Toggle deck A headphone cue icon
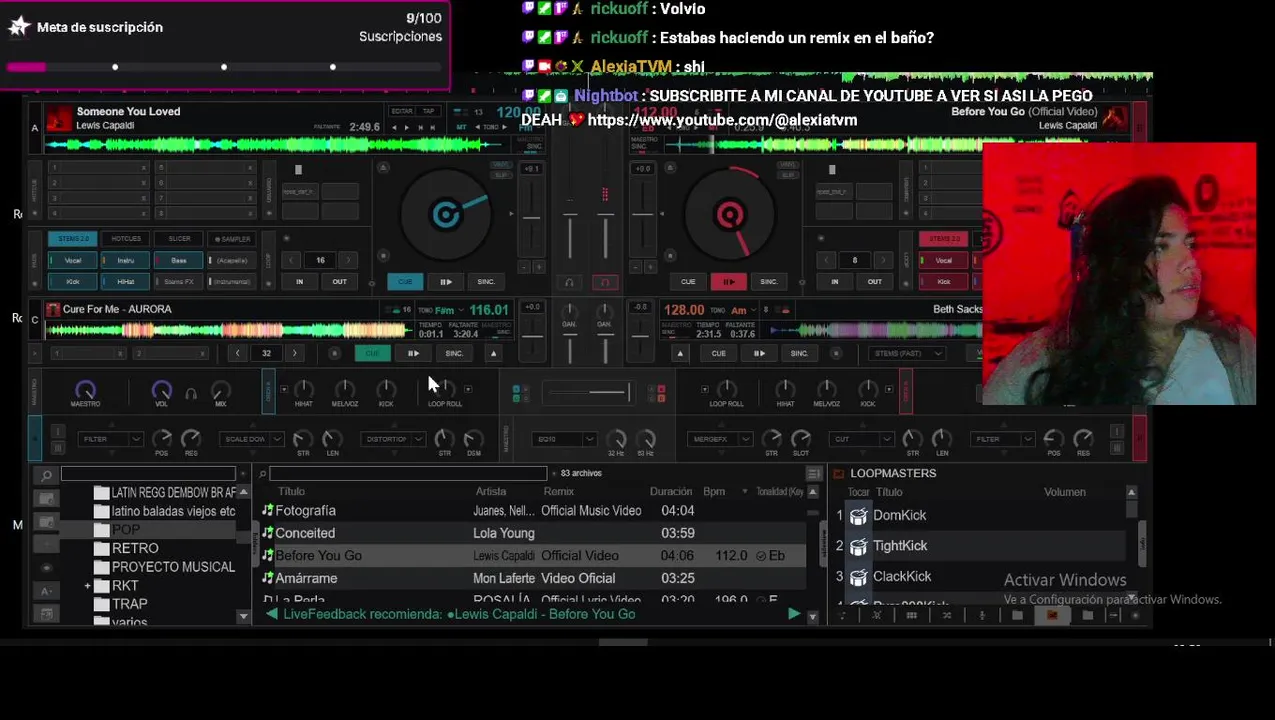Viewport: 1275px width, 720px height. pyautogui.click(x=569, y=283)
